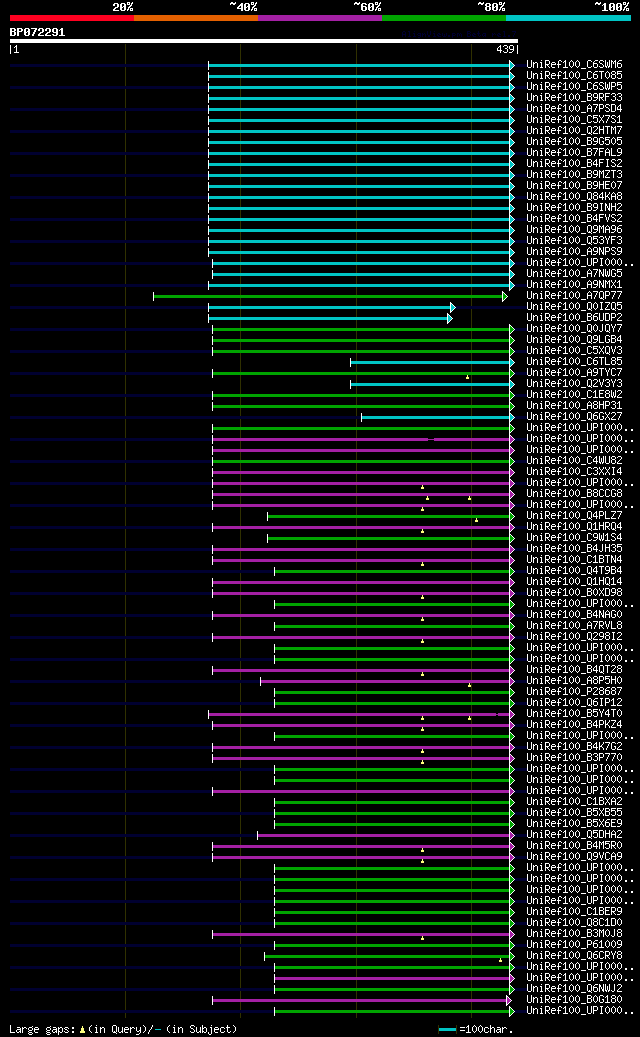The height and width of the screenshot is (1037, 640).
Task: Select hit UniRef100_B3P770
Action: pyautogui.click(x=575, y=757)
